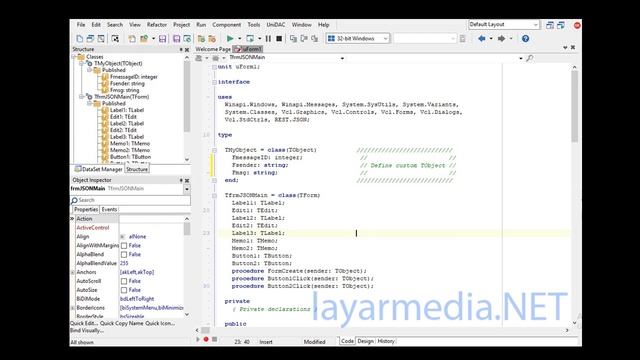The height and width of the screenshot is (360, 640).
Task: Click the Quick Copy Name link
Action: pos(122,323)
